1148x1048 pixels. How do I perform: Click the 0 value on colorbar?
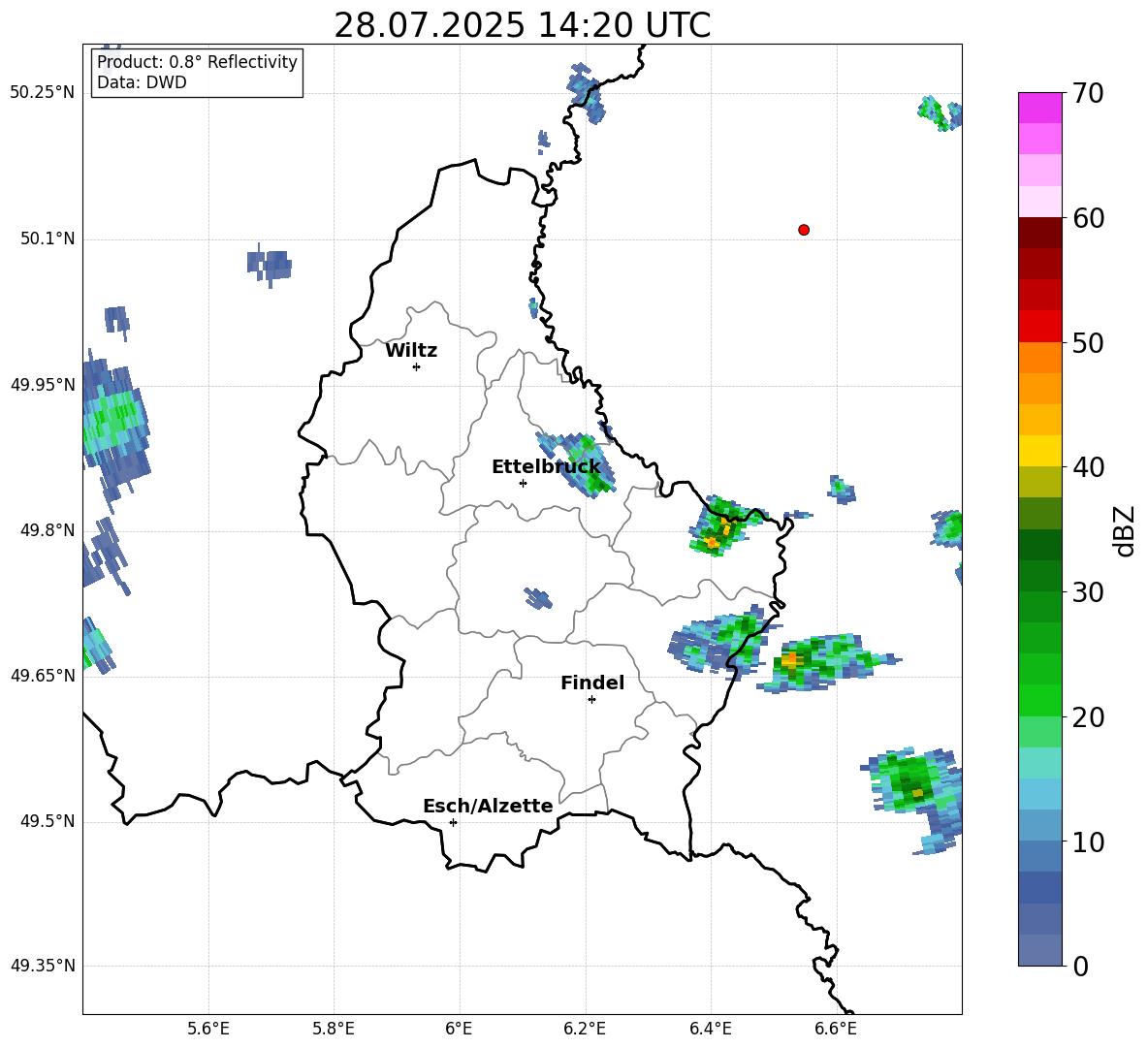tap(1079, 966)
